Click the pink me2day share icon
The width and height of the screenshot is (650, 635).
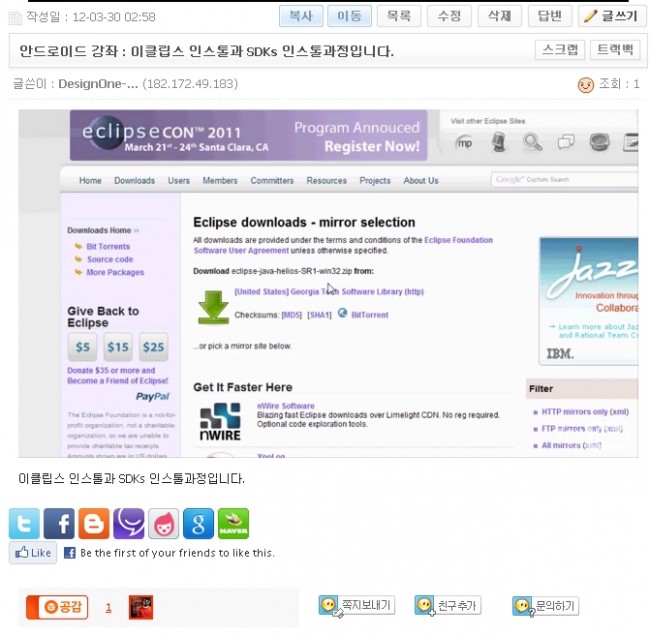point(164,524)
